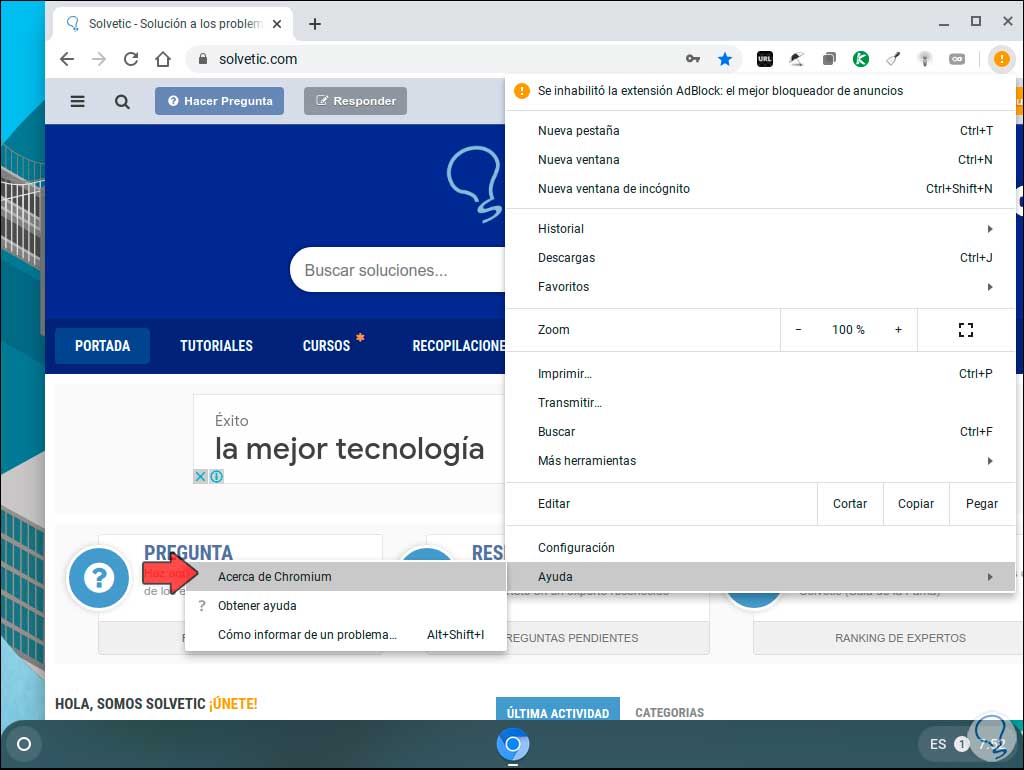
Task: Click the ¡ÚNETE! link
Action: pos(233,704)
